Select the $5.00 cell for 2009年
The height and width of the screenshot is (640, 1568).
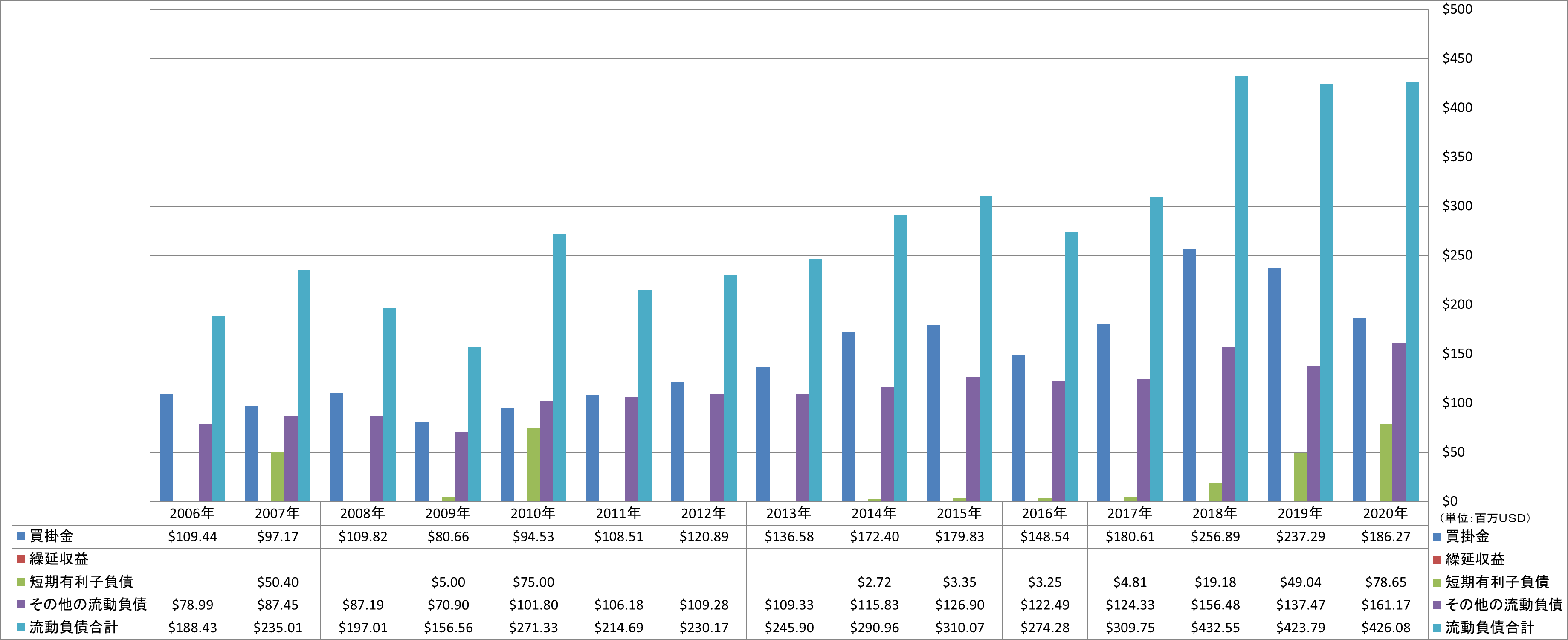click(448, 582)
